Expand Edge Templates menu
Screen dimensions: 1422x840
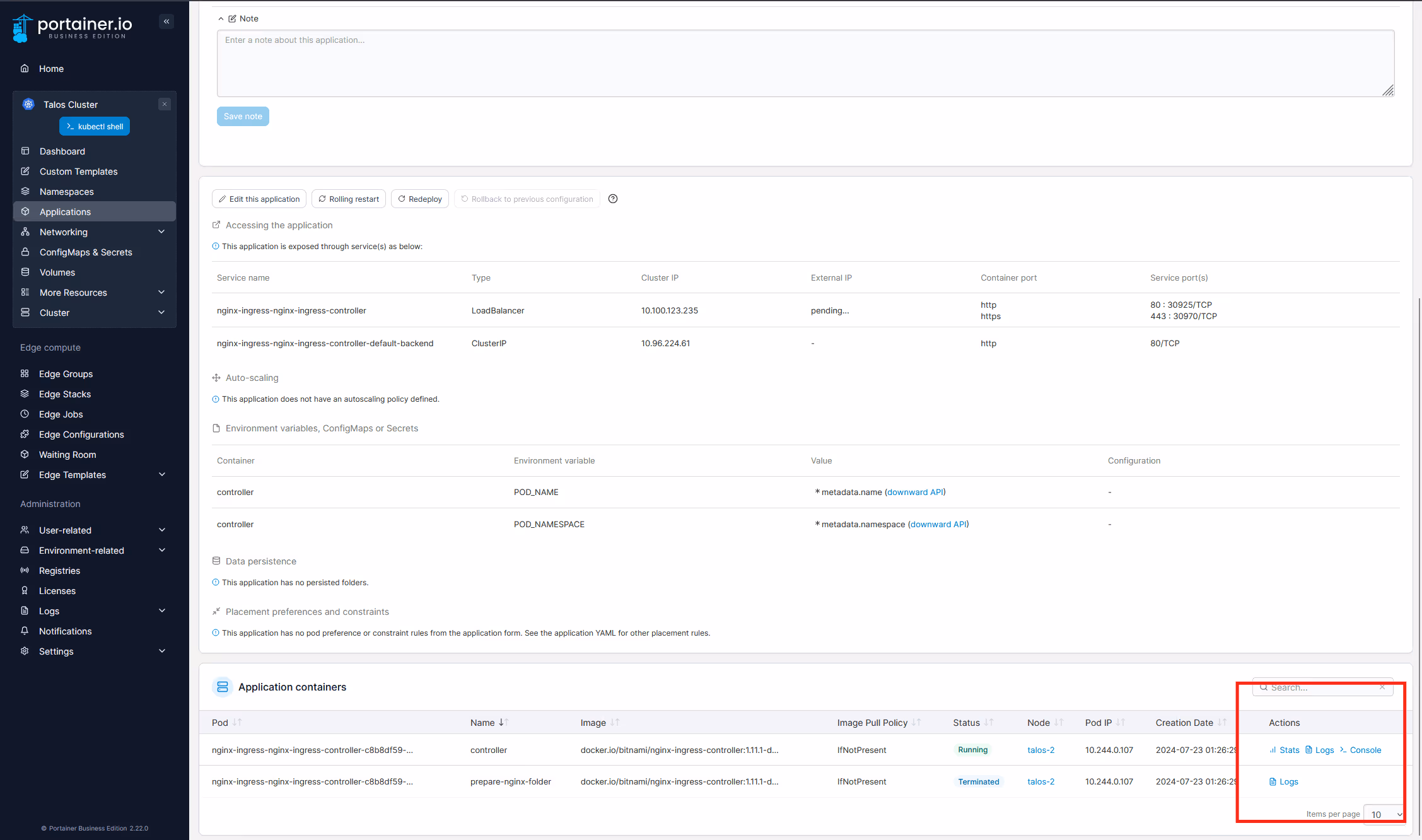pyautogui.click(x=95, y=475)
